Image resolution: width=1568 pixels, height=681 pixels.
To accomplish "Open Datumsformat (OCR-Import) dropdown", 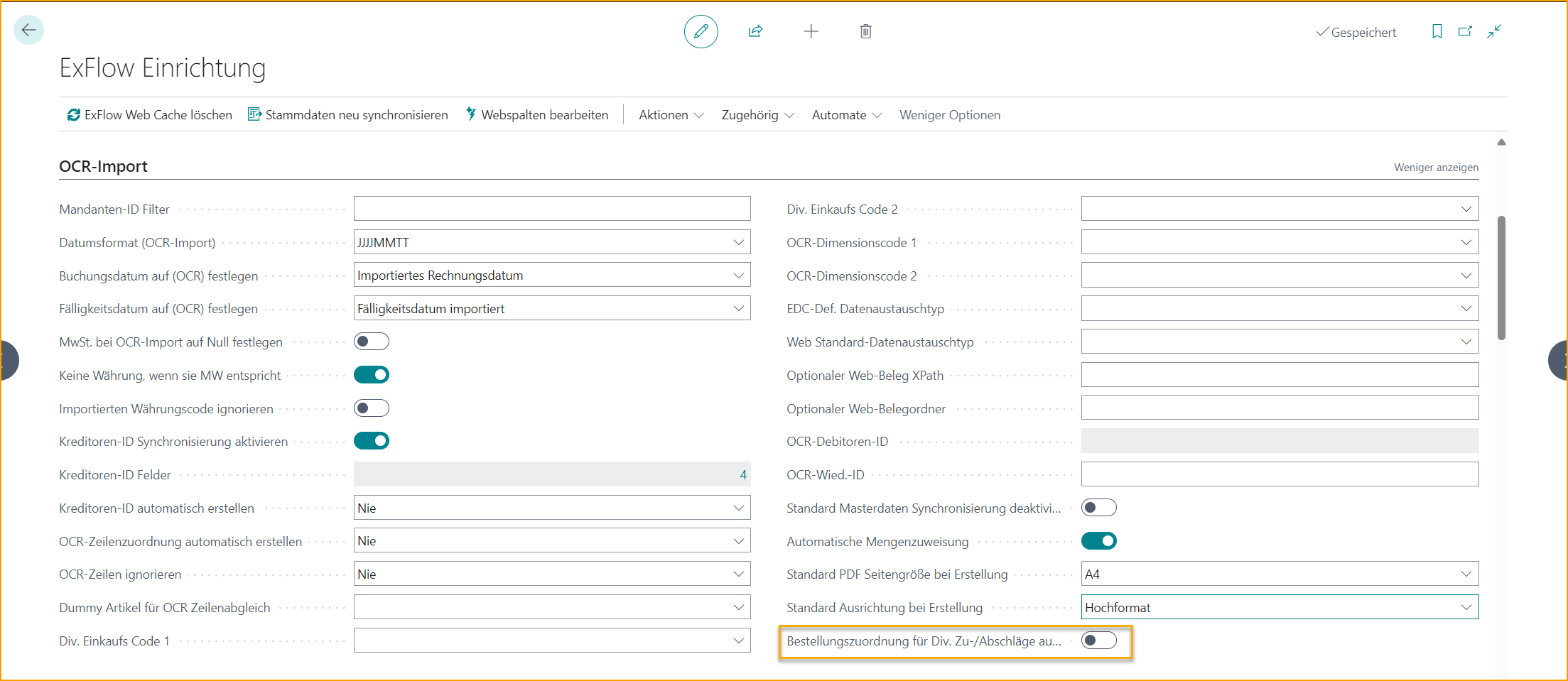I will tap(739, 242).
